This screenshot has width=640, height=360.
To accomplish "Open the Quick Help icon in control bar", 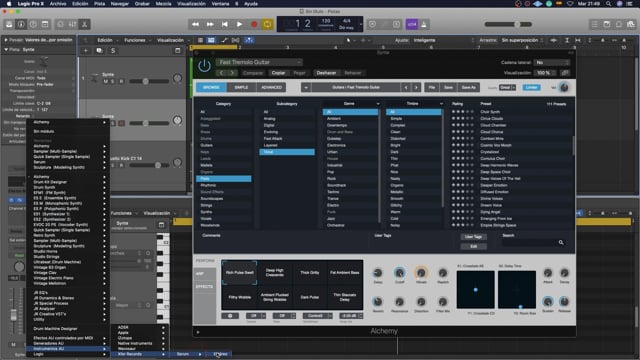I will pos(33,24).
